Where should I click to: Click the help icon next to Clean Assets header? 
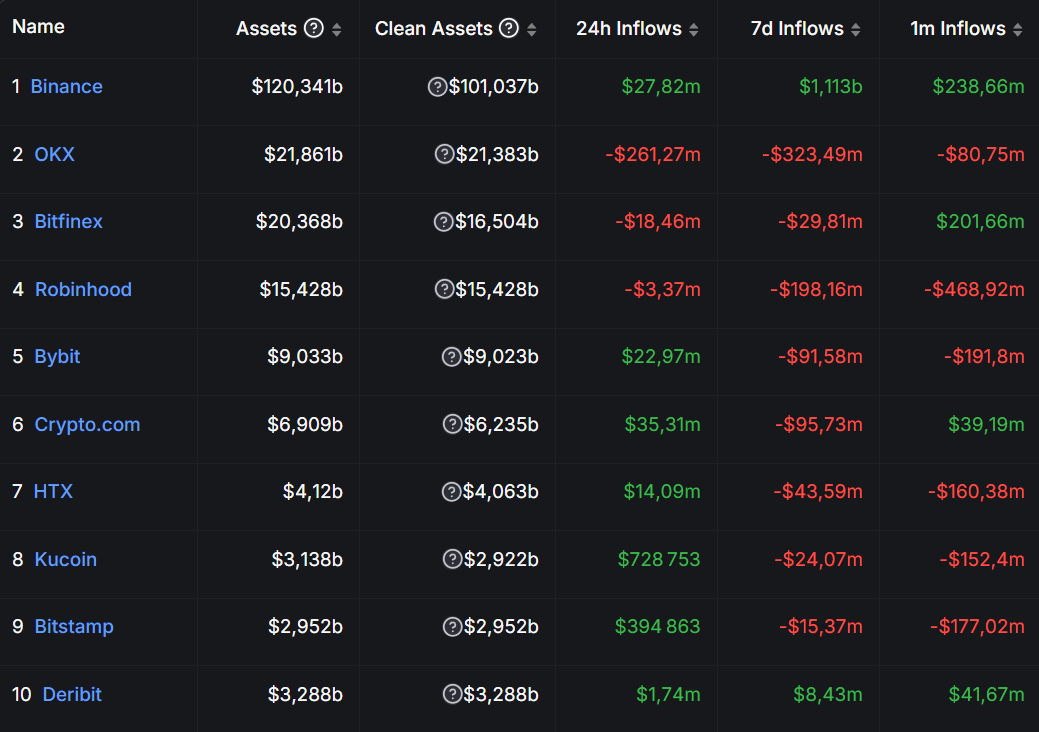509,28
